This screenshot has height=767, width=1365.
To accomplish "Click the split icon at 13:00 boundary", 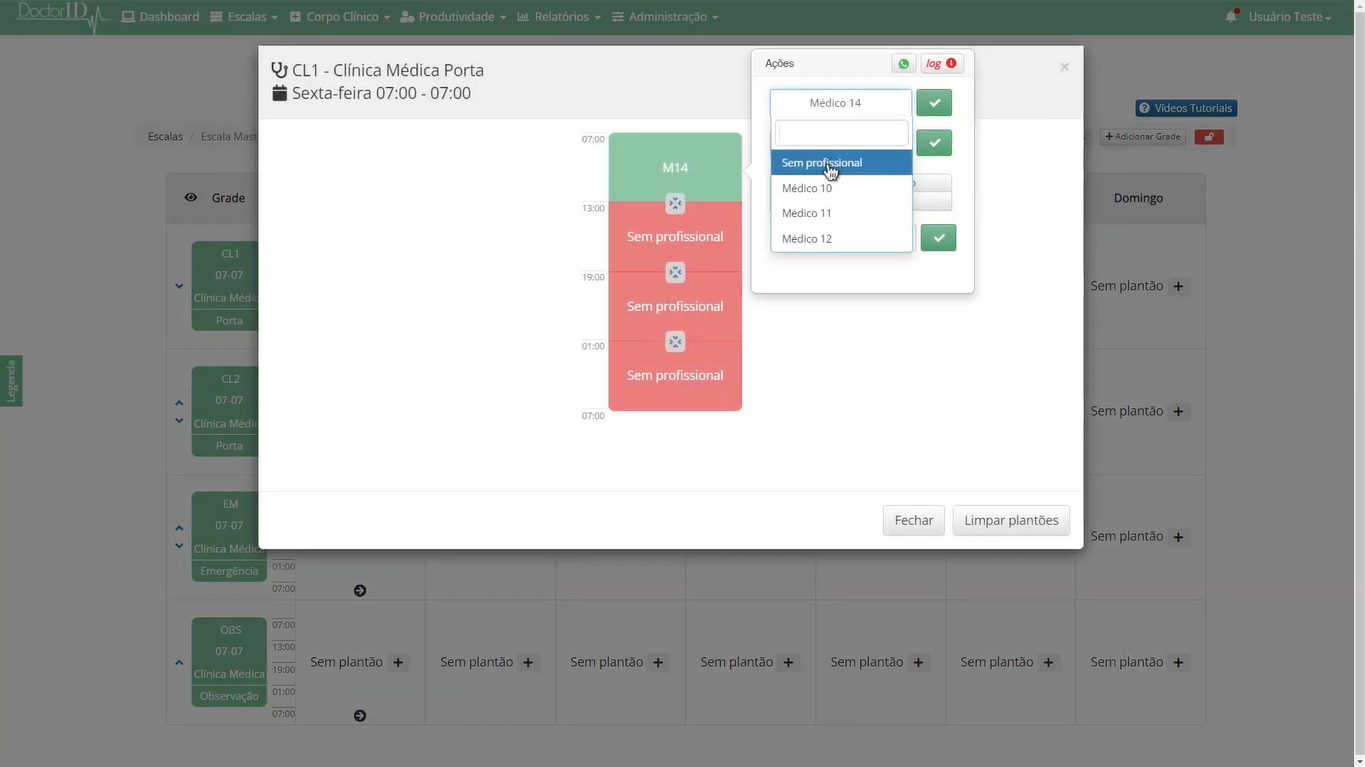I will [x=675, y=204].
